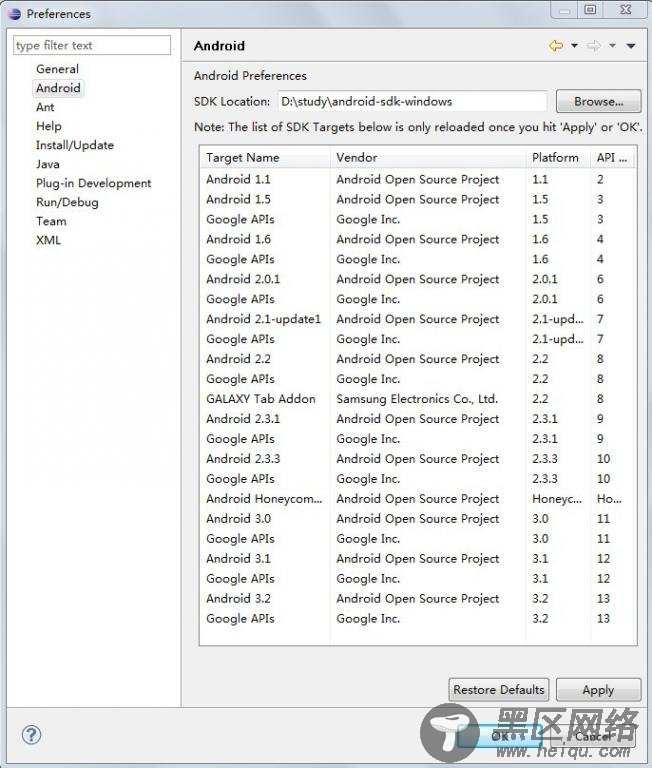
Task: Open the back history dropdown arrow
Action: (x=574, y=46)
